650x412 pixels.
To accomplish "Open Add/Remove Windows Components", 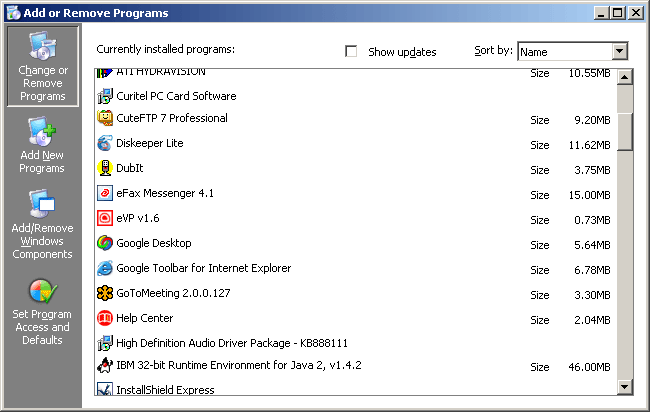I will pos(42,224).
